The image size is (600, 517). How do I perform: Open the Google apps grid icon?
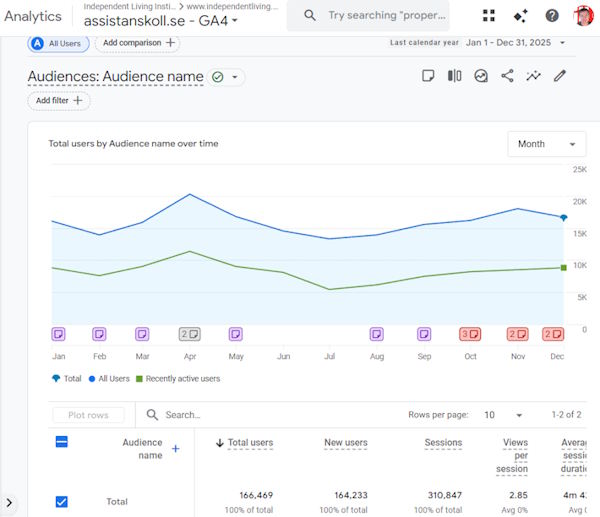488,16
